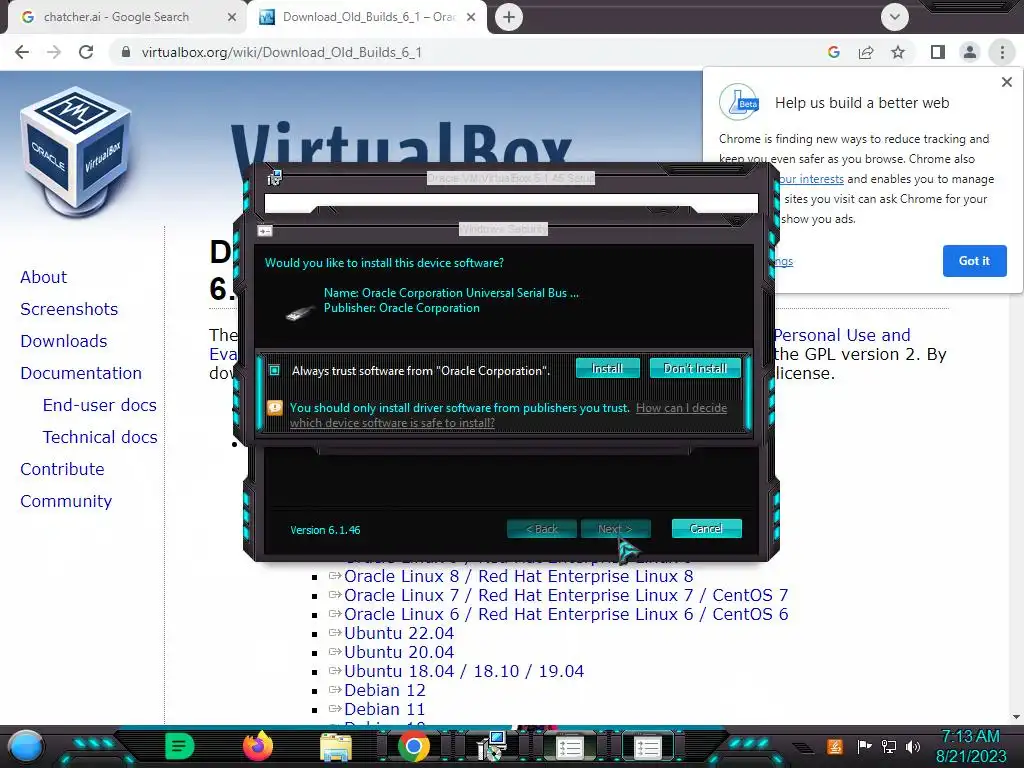This screenshot has width=1024, height=768.
Task: Cancel the VirtualBox 6.1.46 setup
Action: tap(706, 528)
